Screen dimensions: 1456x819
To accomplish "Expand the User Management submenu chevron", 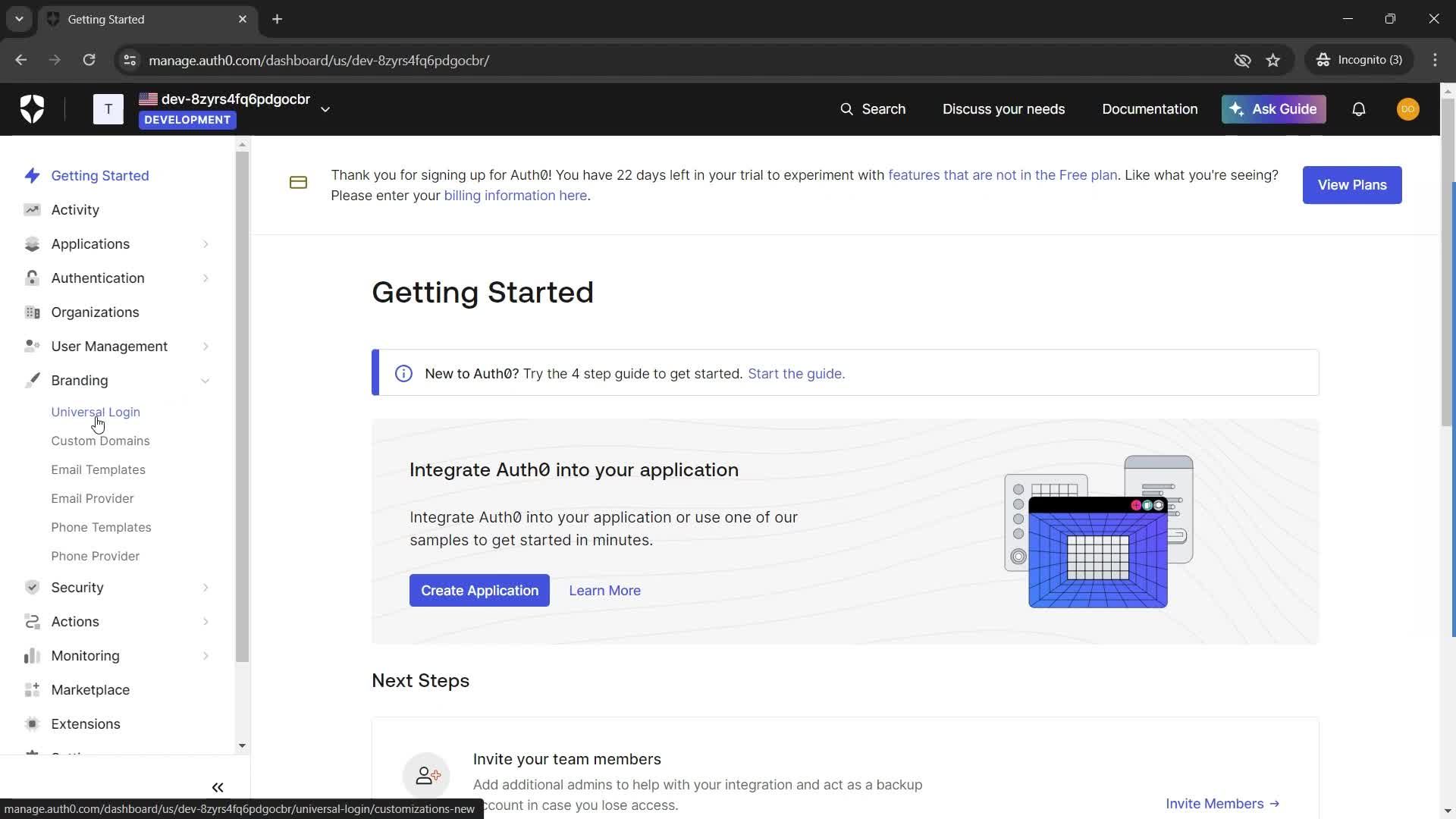I will pos(206,347).
